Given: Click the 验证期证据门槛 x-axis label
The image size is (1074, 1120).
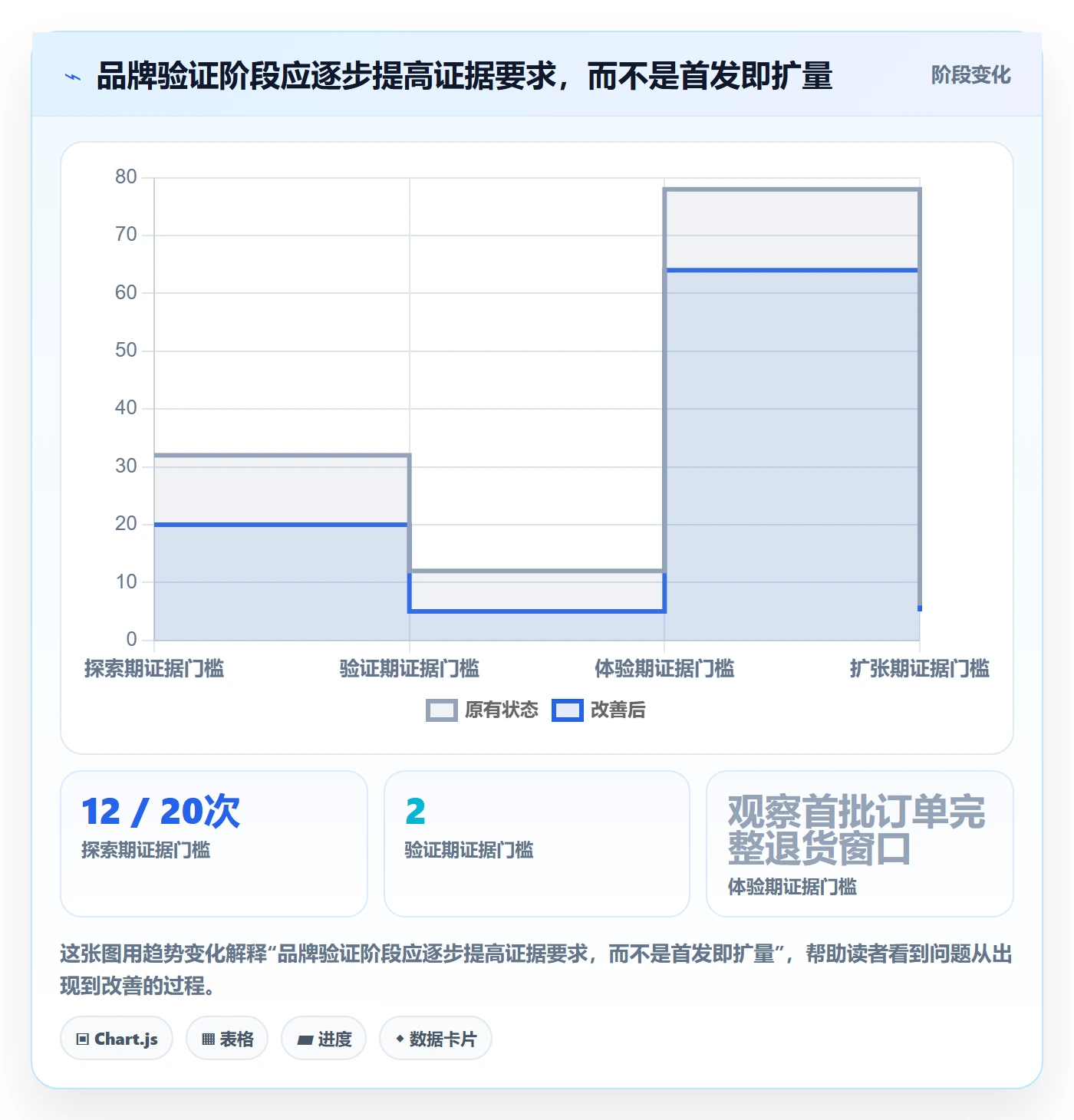Looking at the screenshot, I should click(x=410, y=669).
